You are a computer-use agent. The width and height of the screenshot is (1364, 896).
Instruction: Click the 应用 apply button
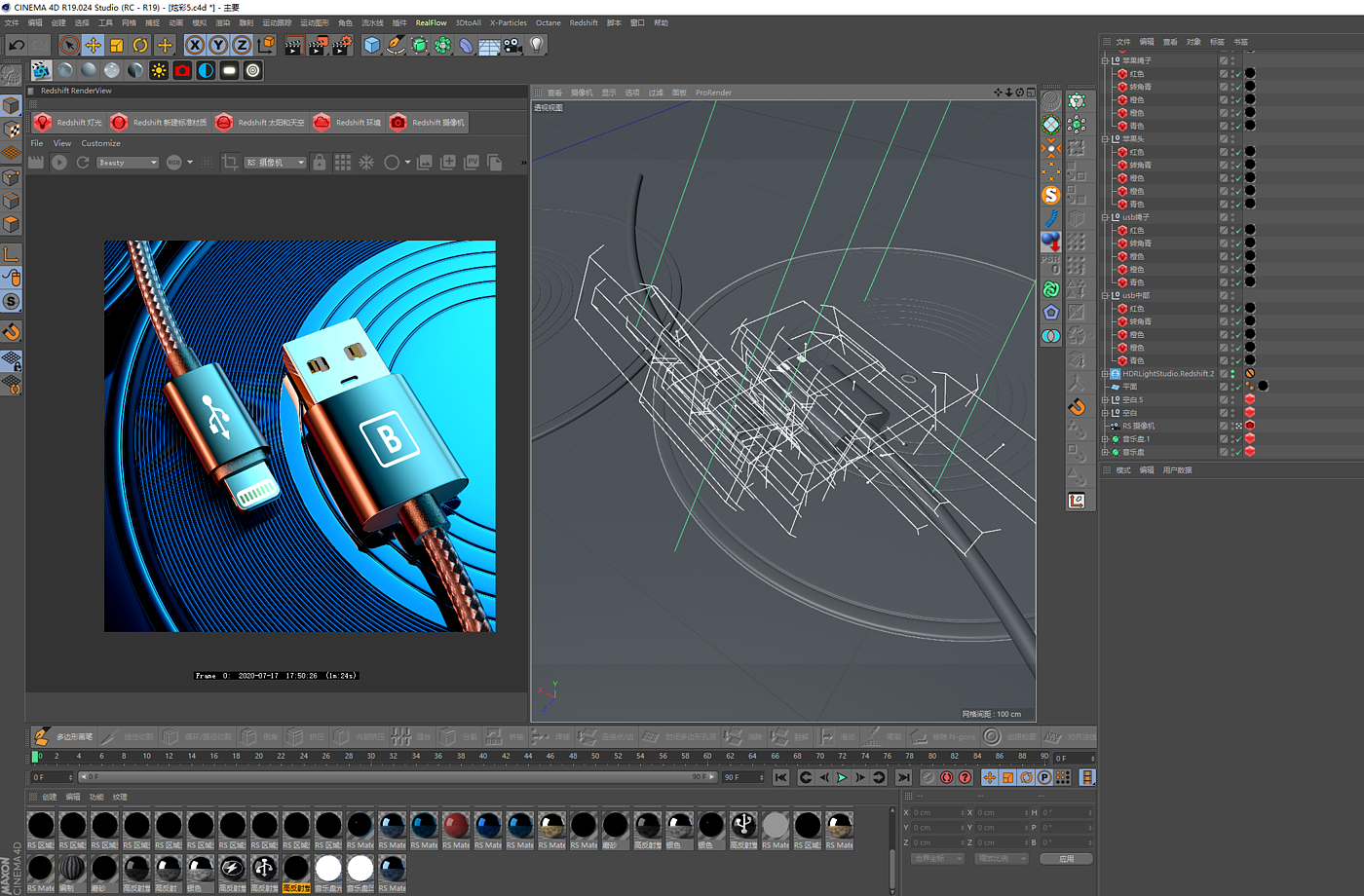click(1066, 859)
